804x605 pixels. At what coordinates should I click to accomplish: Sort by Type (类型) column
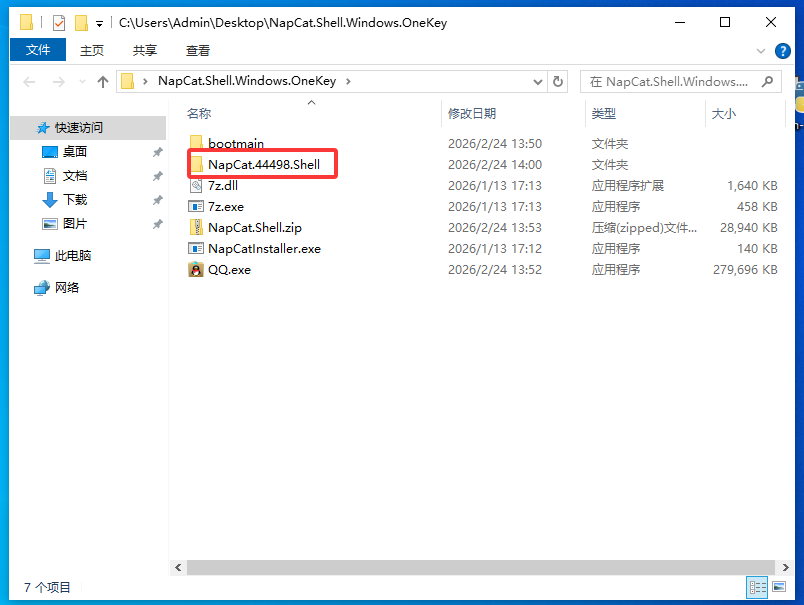pyautogui.click(x=604, y=113)
